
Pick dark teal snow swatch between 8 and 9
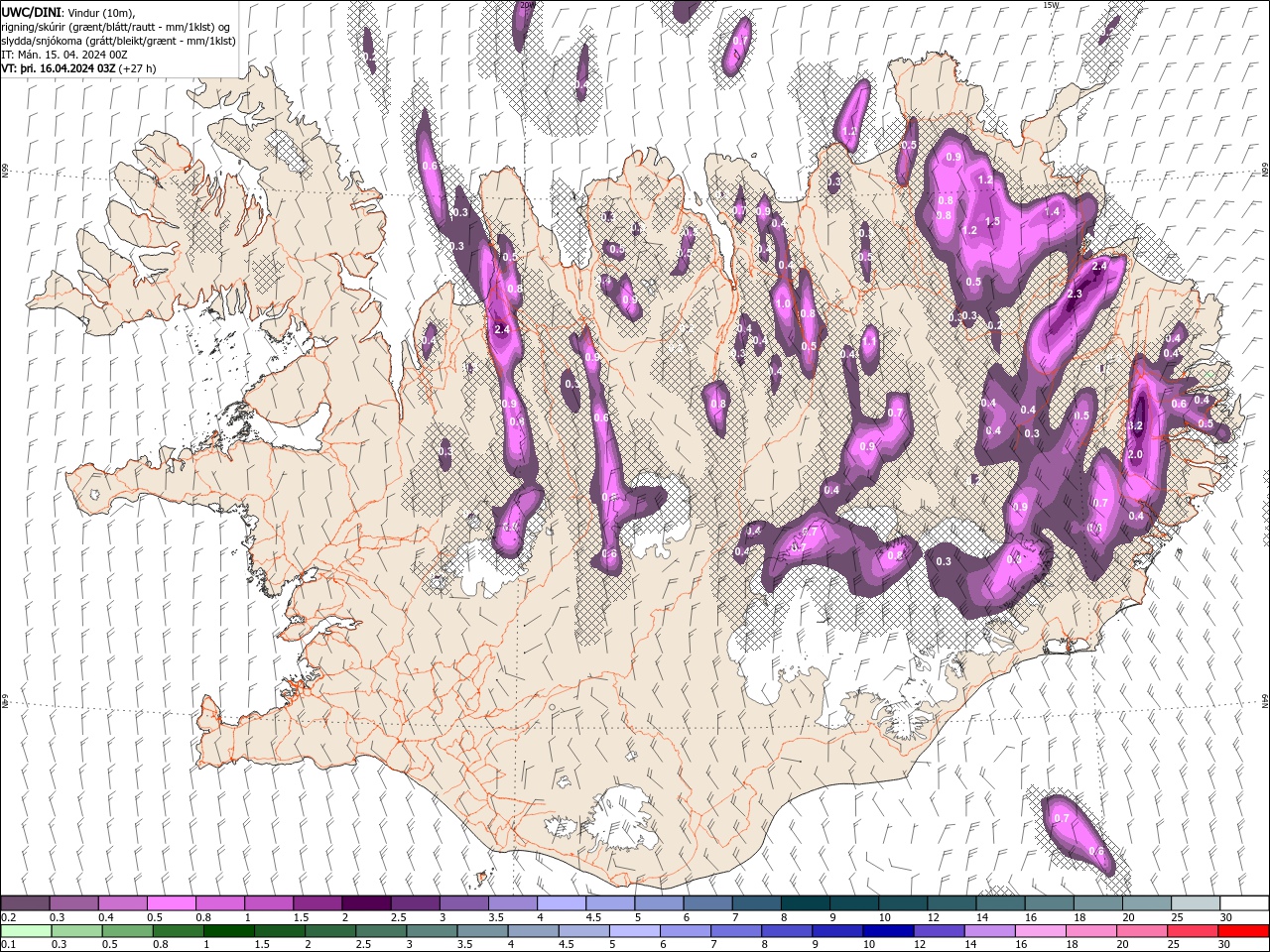click(805, 903)
